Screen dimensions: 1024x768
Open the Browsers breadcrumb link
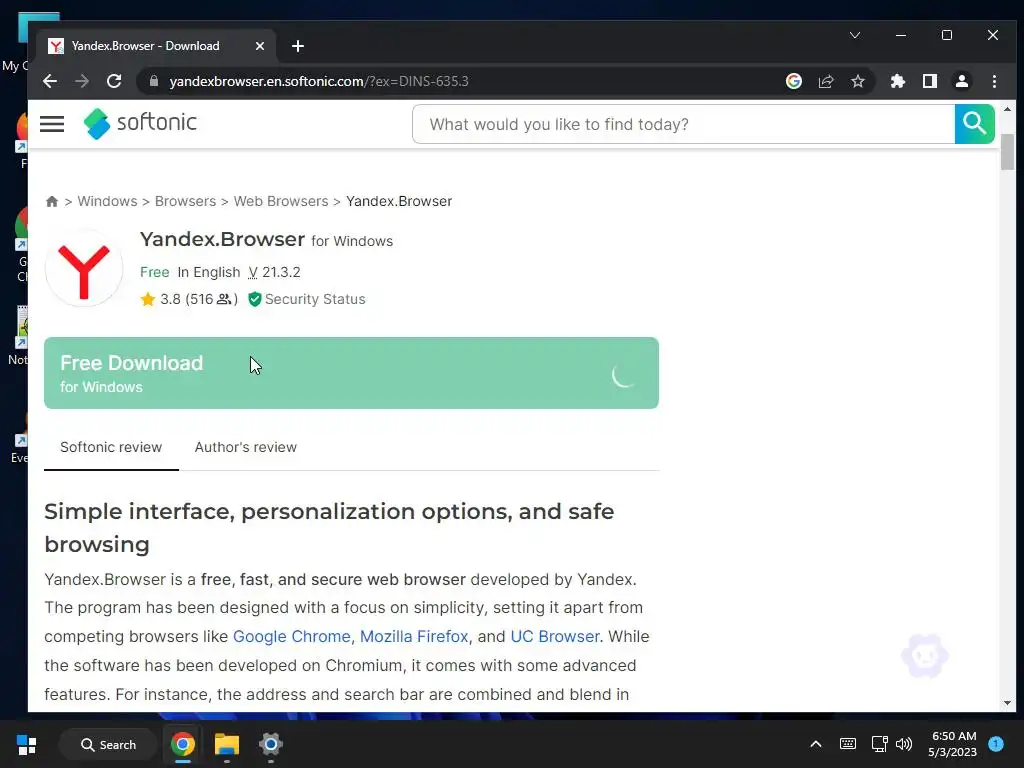pyautogui.click(x=185, y=201)
